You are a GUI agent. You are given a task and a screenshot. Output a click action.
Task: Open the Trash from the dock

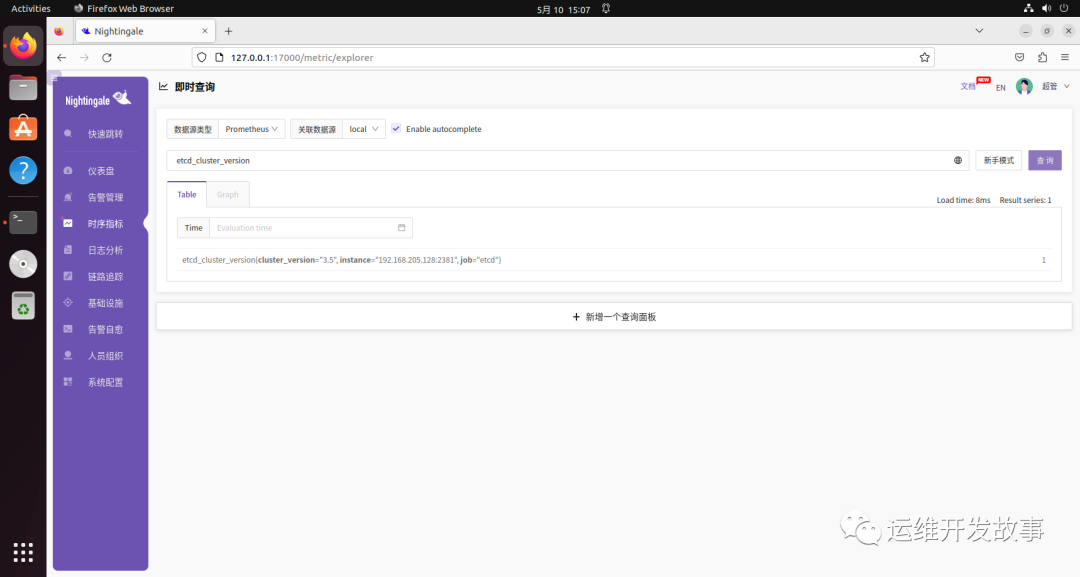23,306
